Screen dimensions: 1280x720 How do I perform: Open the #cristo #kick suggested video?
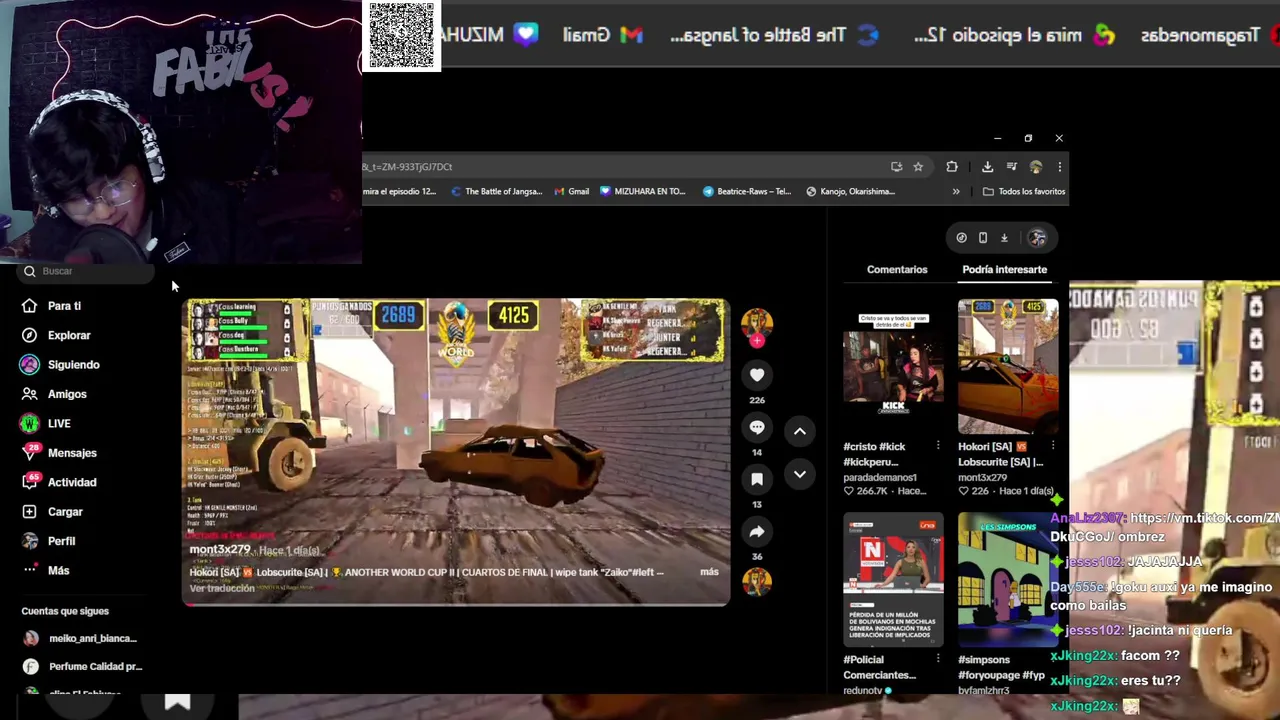[893, 366]
